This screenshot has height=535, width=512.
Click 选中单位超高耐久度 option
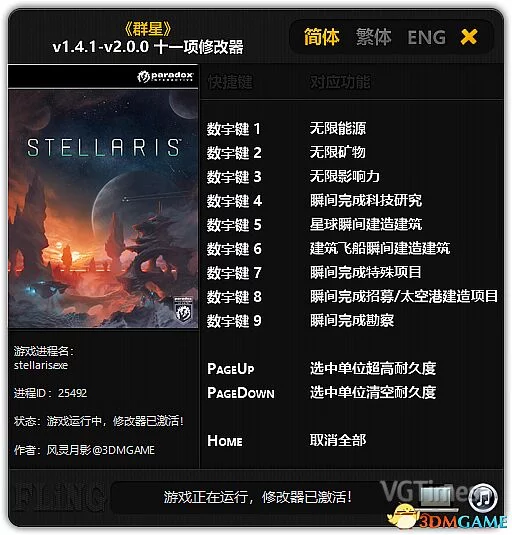click(x=373, y=368)
